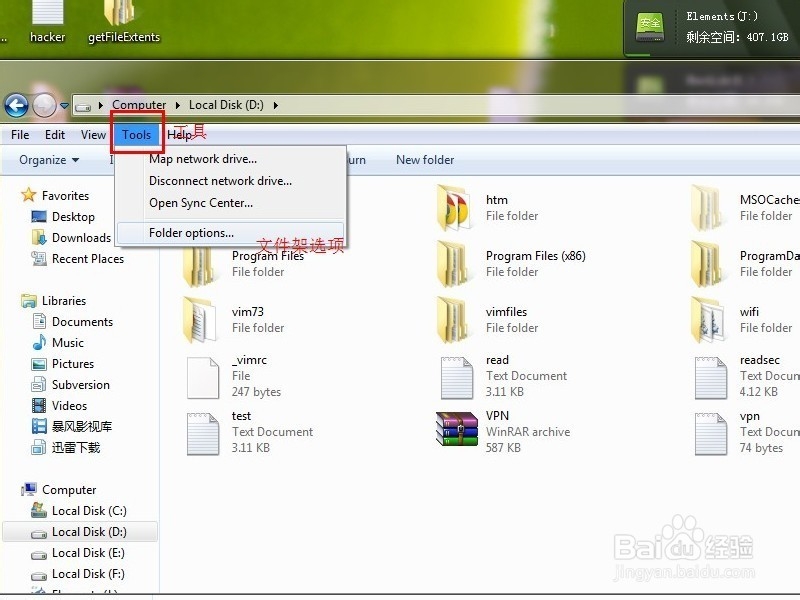Click the 587 KB size text of VPN archive
The width and height of the screenshot is (800, 600).
click(x=503, y=448)
